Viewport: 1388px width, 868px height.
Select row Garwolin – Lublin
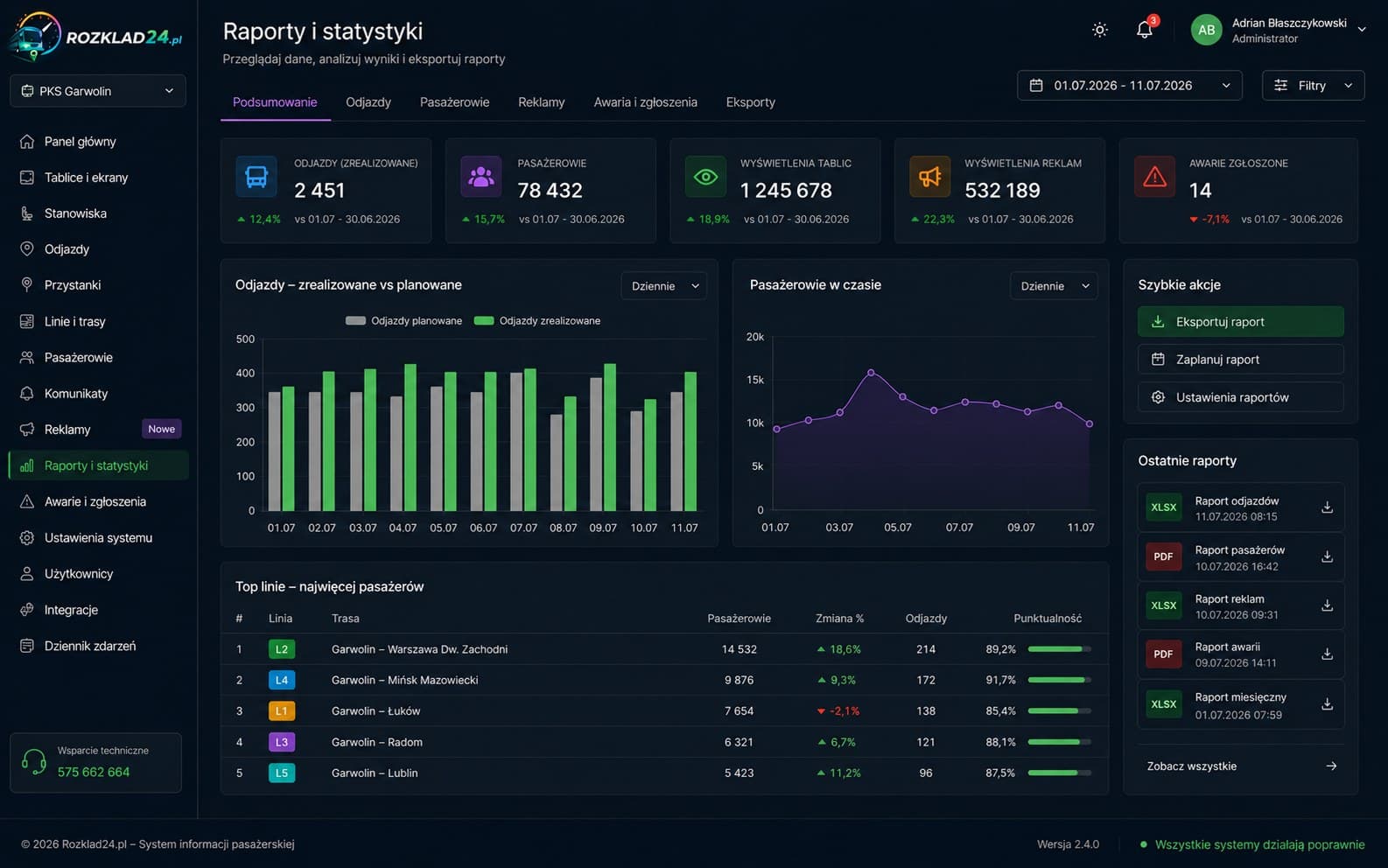pos(664,773)
